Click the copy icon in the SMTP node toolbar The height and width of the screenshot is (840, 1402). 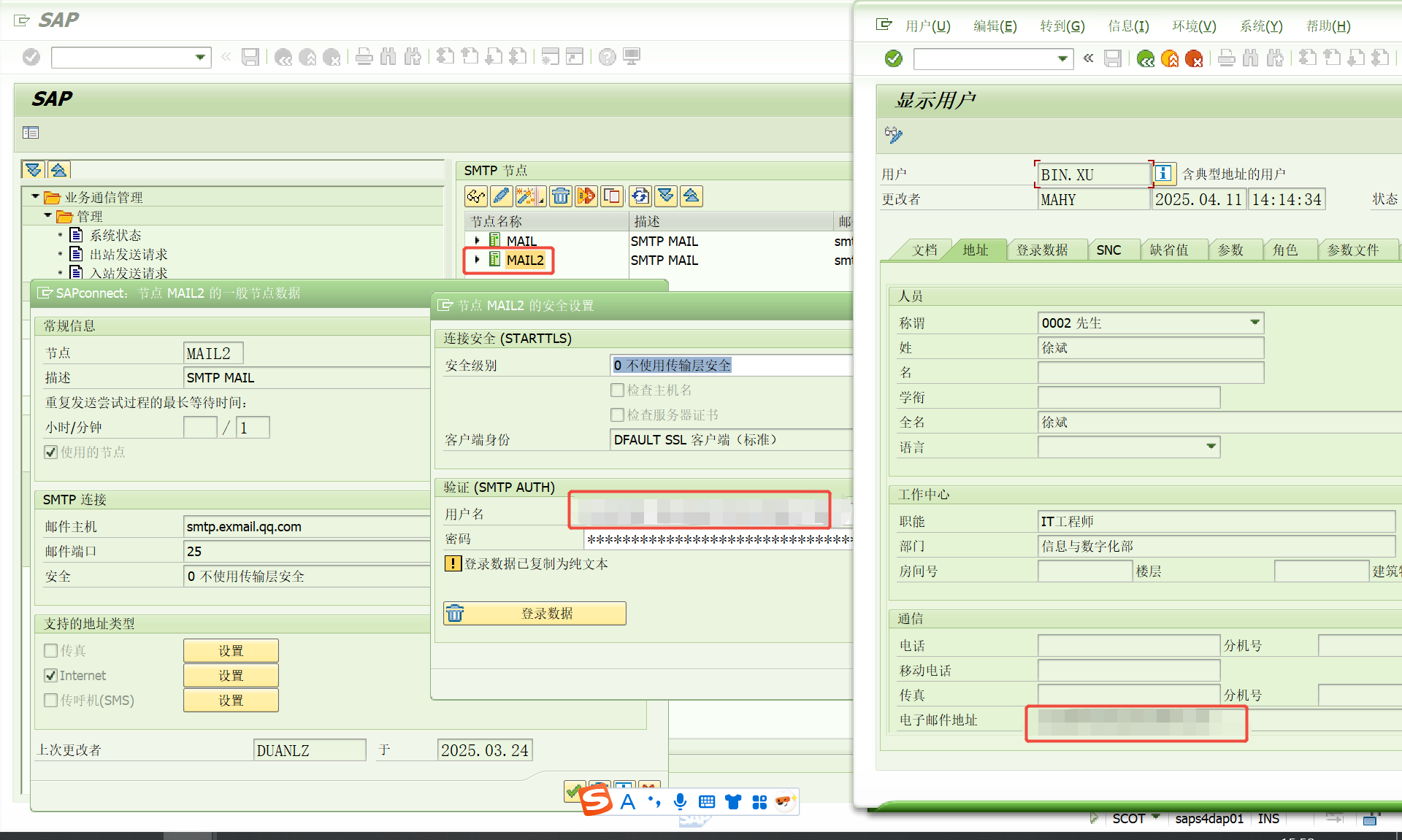point(612,196)
